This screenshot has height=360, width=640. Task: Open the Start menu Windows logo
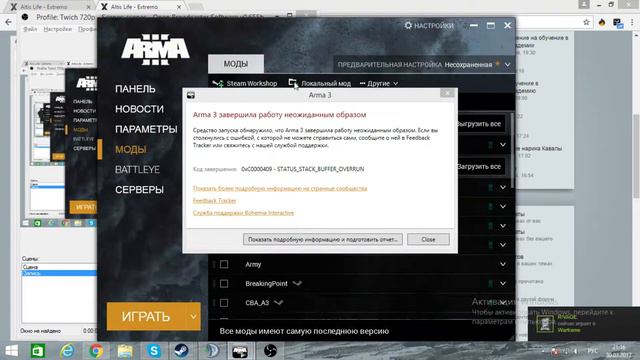coord(11,351)
